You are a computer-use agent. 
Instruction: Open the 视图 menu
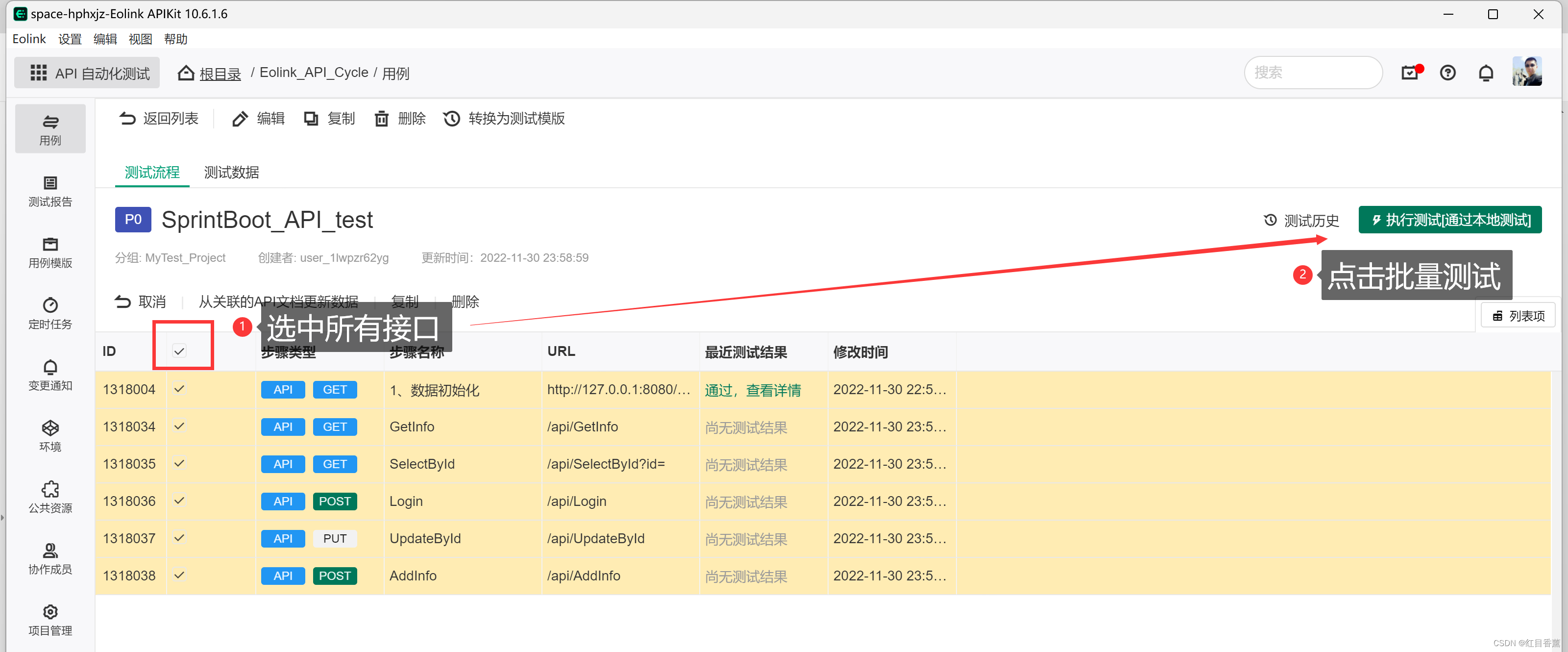click(140, 39)
